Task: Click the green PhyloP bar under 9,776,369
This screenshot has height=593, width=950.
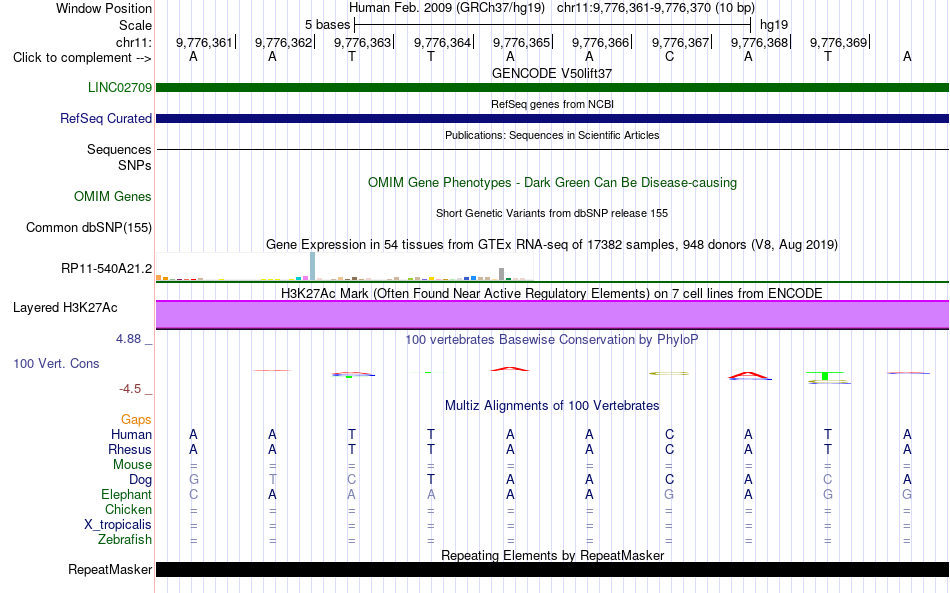Action: pos(825,376)
